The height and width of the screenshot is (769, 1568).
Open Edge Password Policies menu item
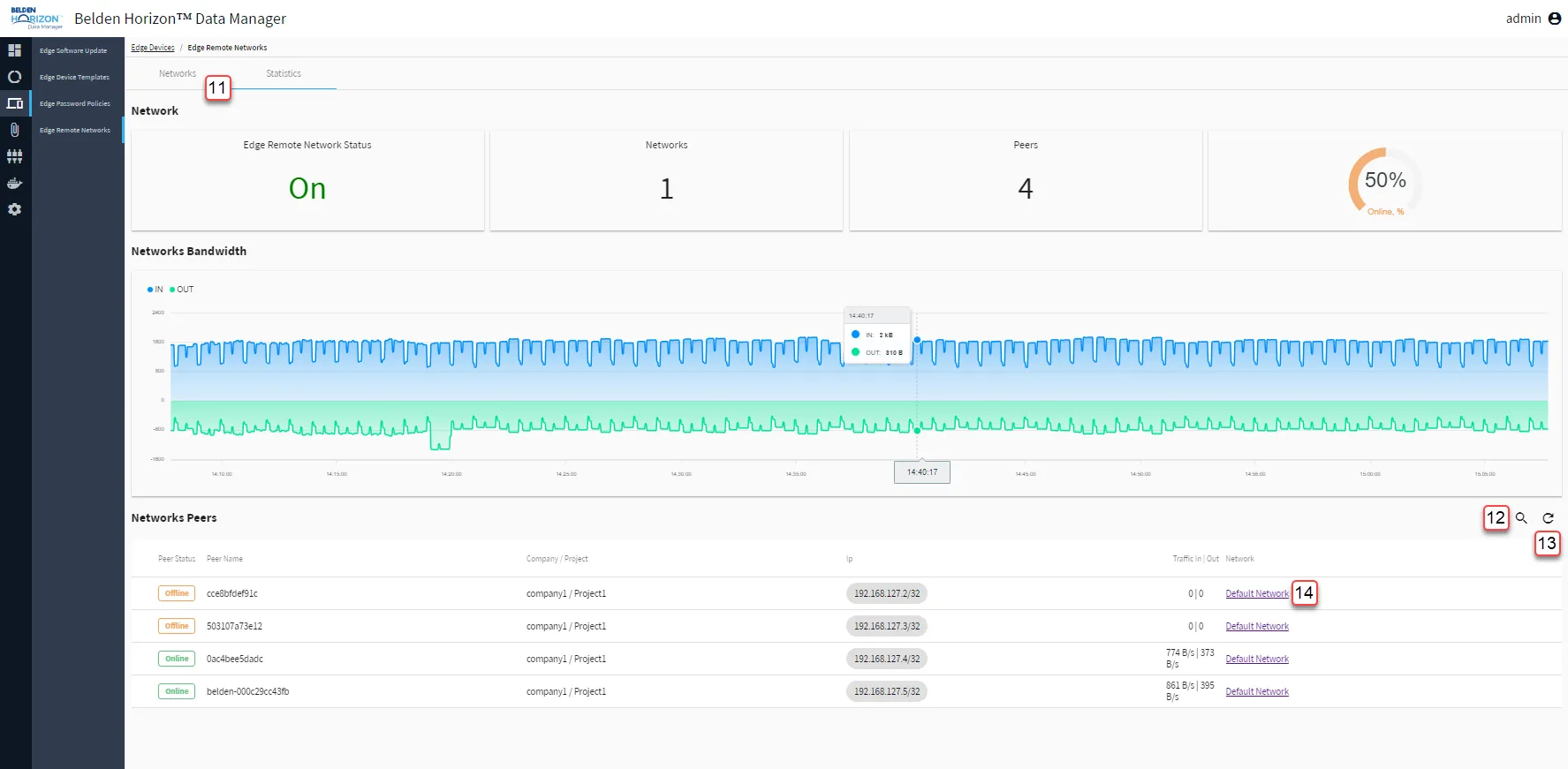pyautogui.click(x=75, y=104)
